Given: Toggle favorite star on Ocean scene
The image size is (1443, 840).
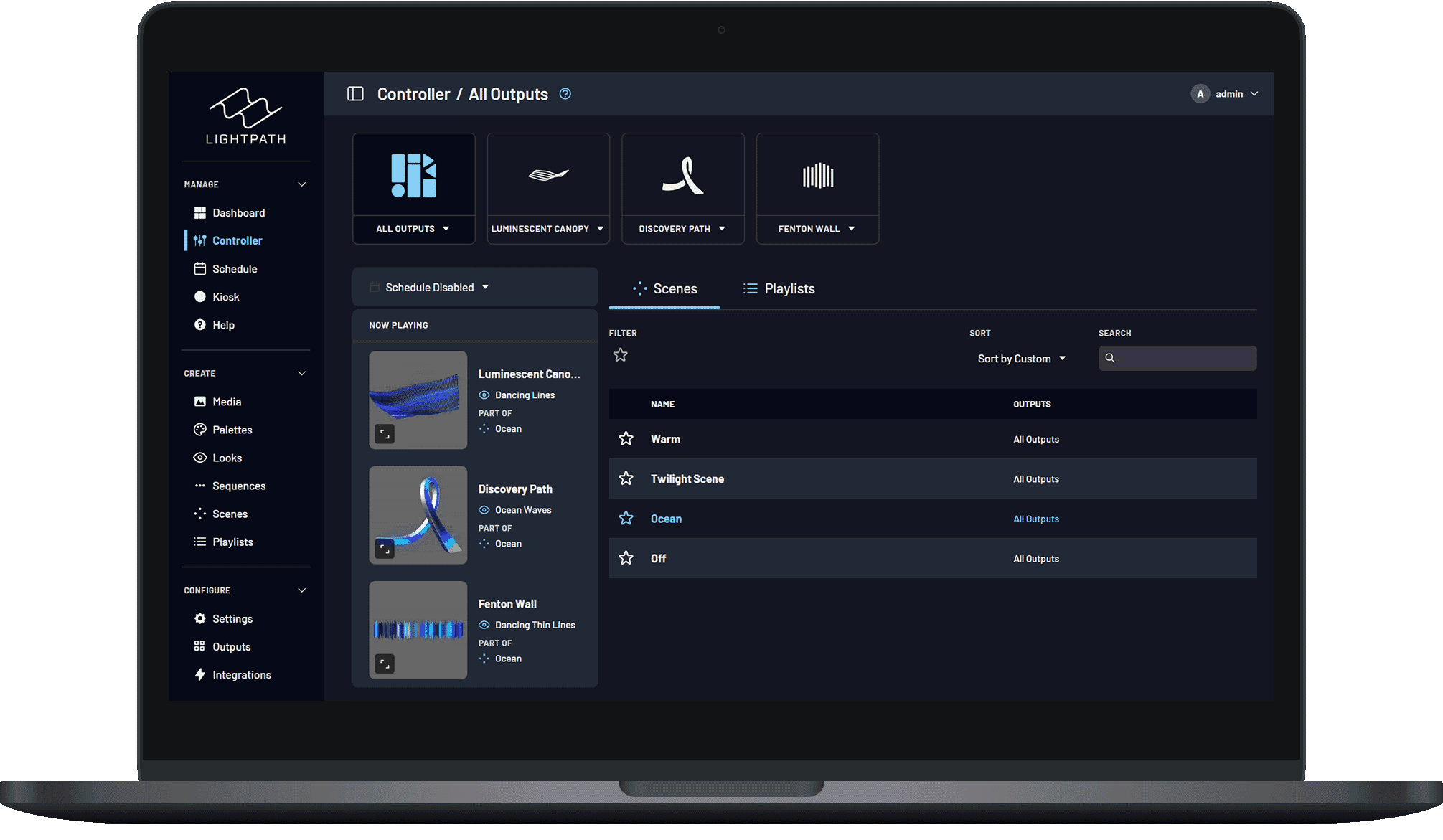Looking at the screenshot, I should (x=626, y=519).
